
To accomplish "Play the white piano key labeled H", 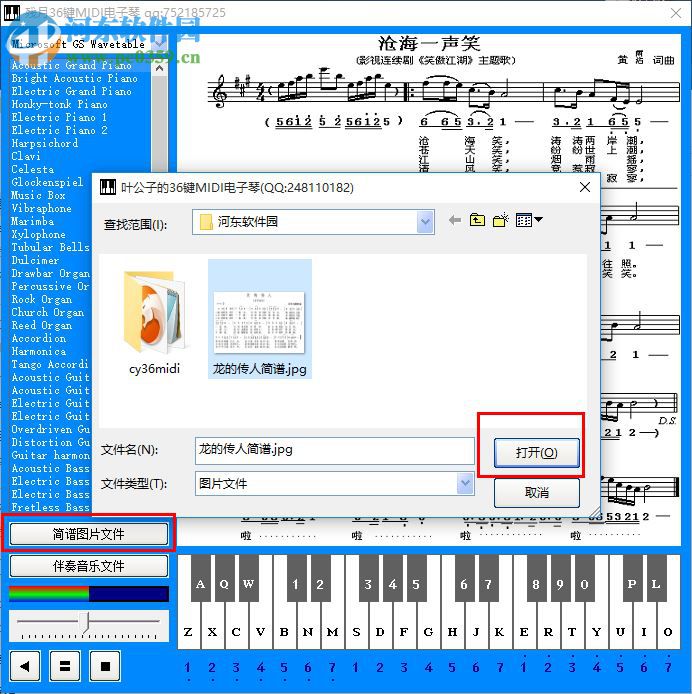I will 452,631.
